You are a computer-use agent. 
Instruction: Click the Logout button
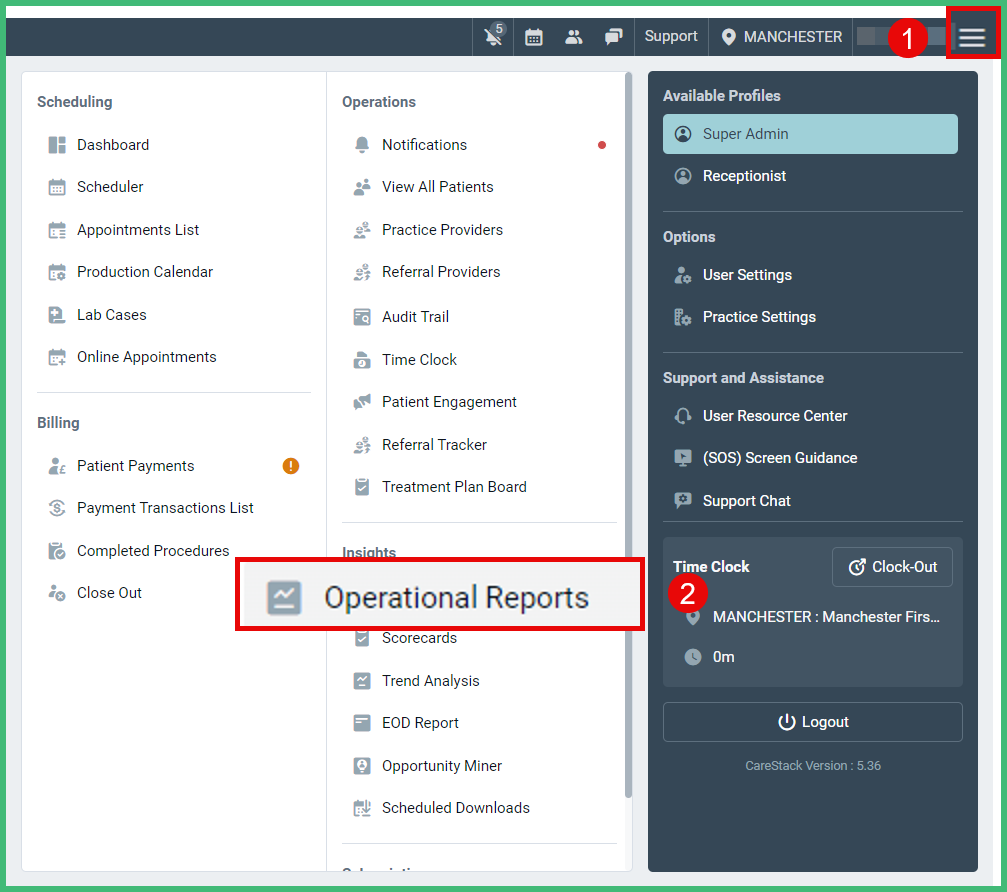[812, 721]
